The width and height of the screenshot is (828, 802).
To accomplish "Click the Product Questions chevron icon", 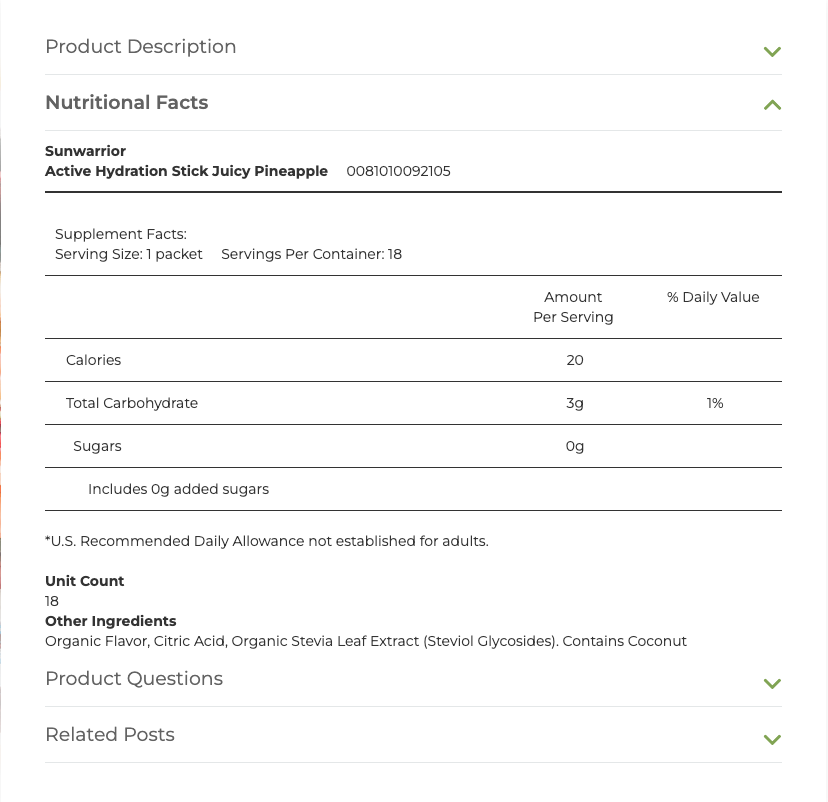I will point(771,683).
